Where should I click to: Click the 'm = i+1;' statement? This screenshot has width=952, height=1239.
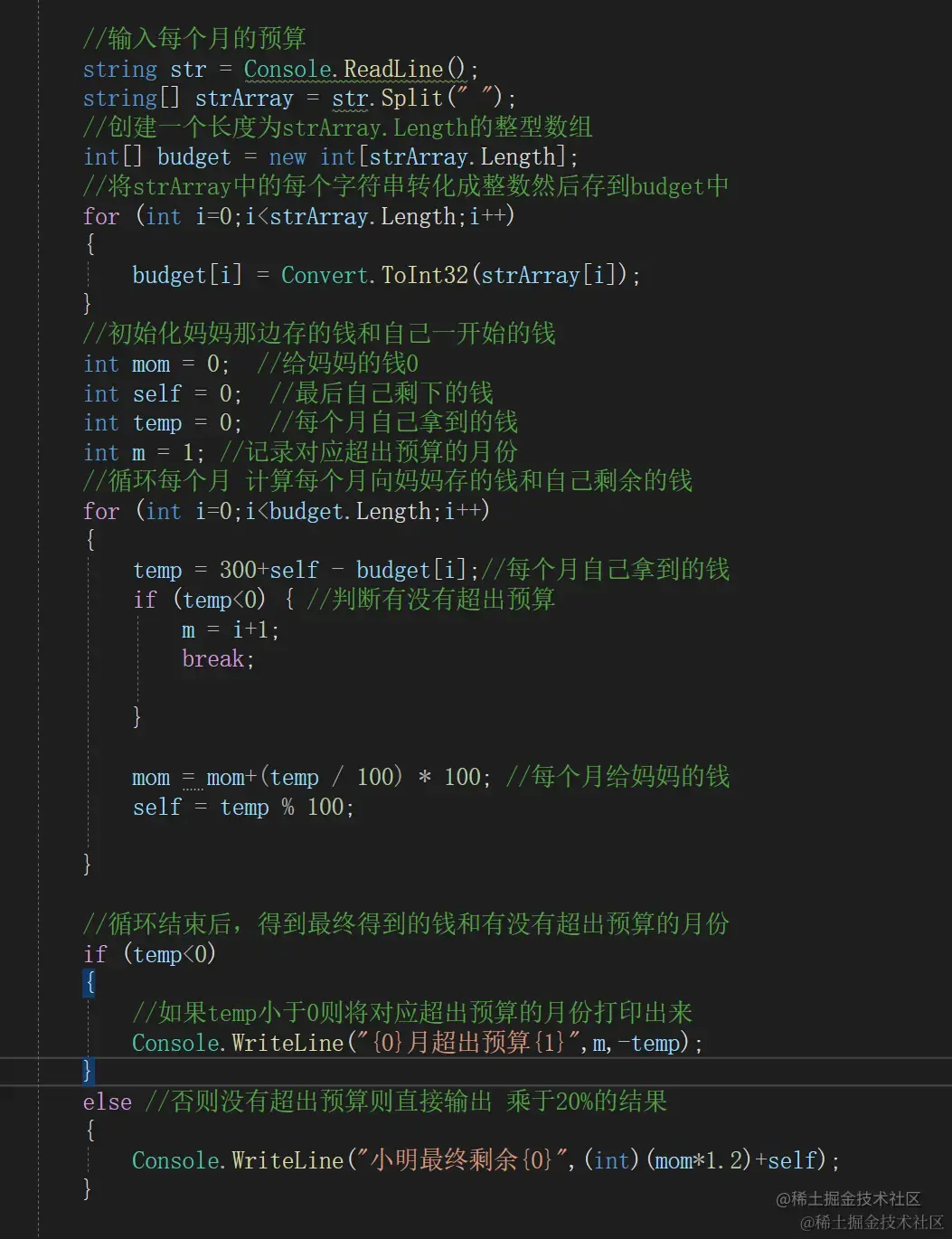pos(231,629)
